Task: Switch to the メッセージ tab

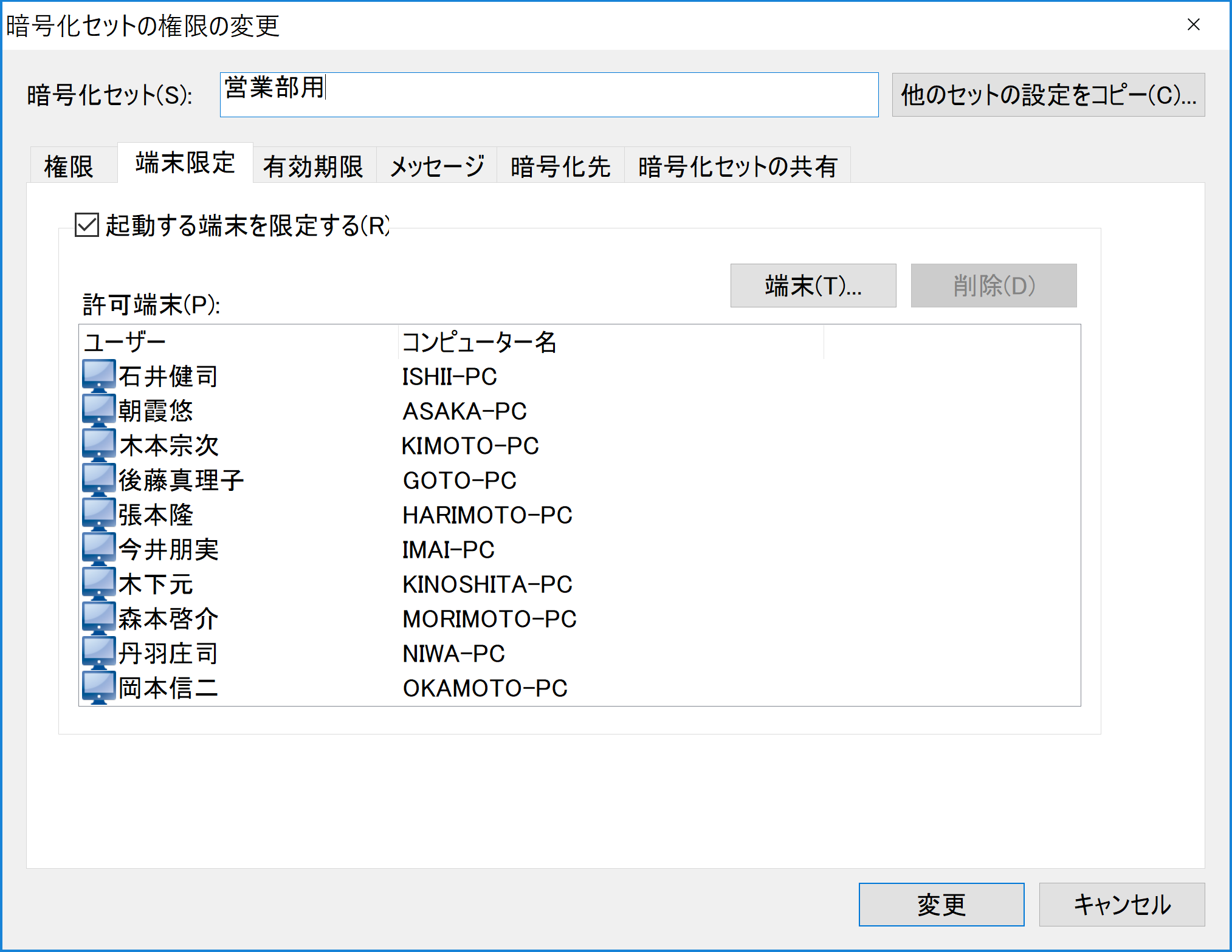Action: coord(436,166)
